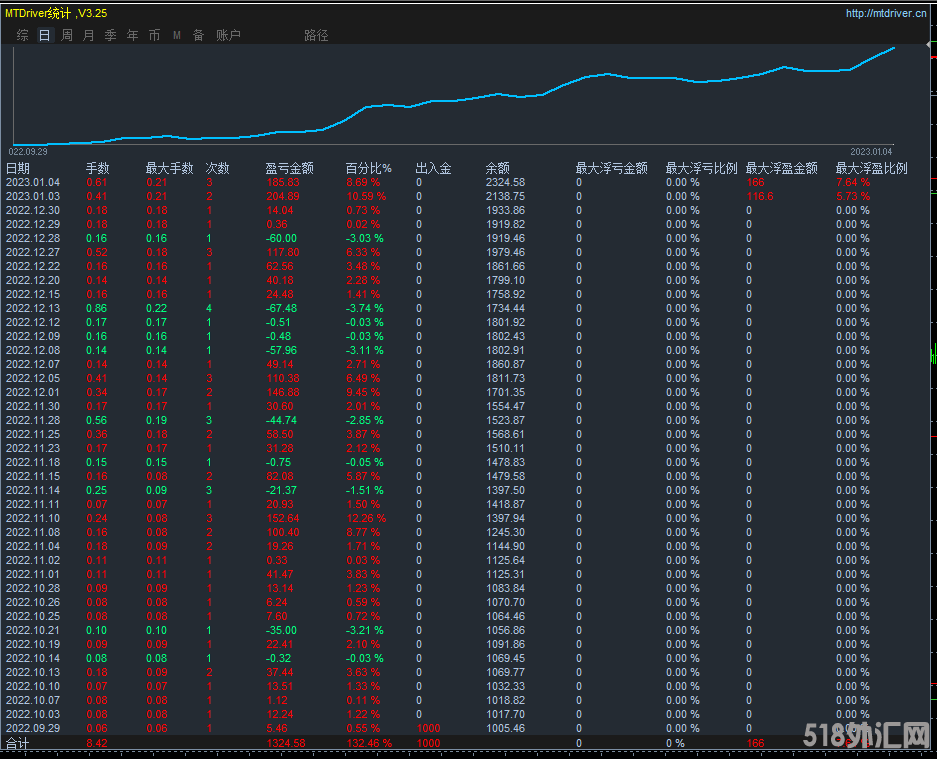Switch to the M tab

click(177, 35)
